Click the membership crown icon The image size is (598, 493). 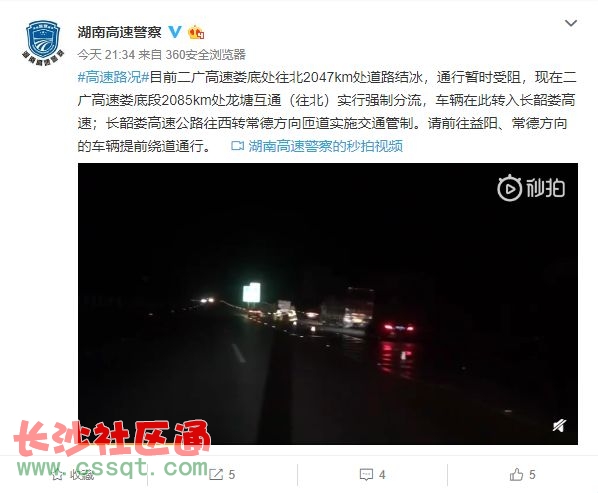coord(196,32)
